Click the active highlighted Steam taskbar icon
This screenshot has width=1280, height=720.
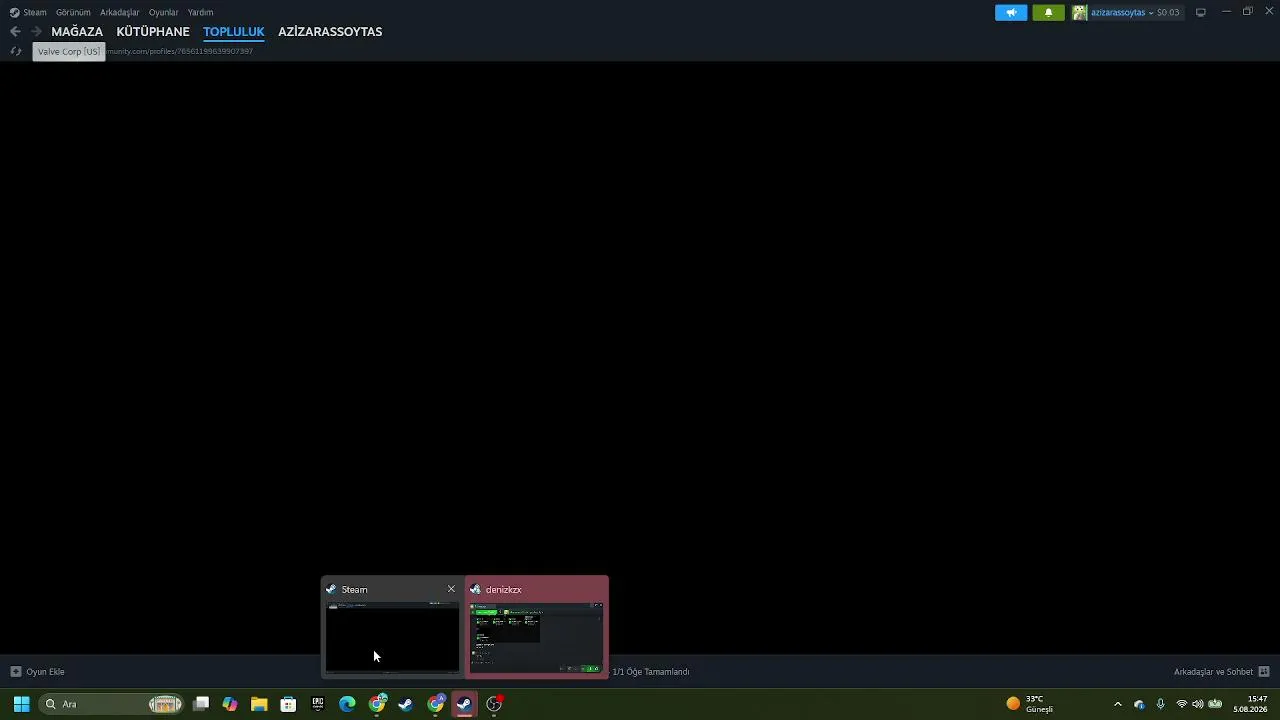(464, 704)
